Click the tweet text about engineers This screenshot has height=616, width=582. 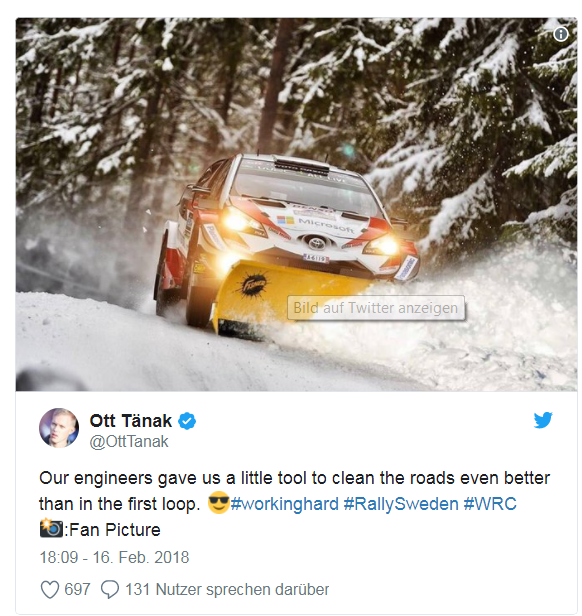click(x=294, y=504)
